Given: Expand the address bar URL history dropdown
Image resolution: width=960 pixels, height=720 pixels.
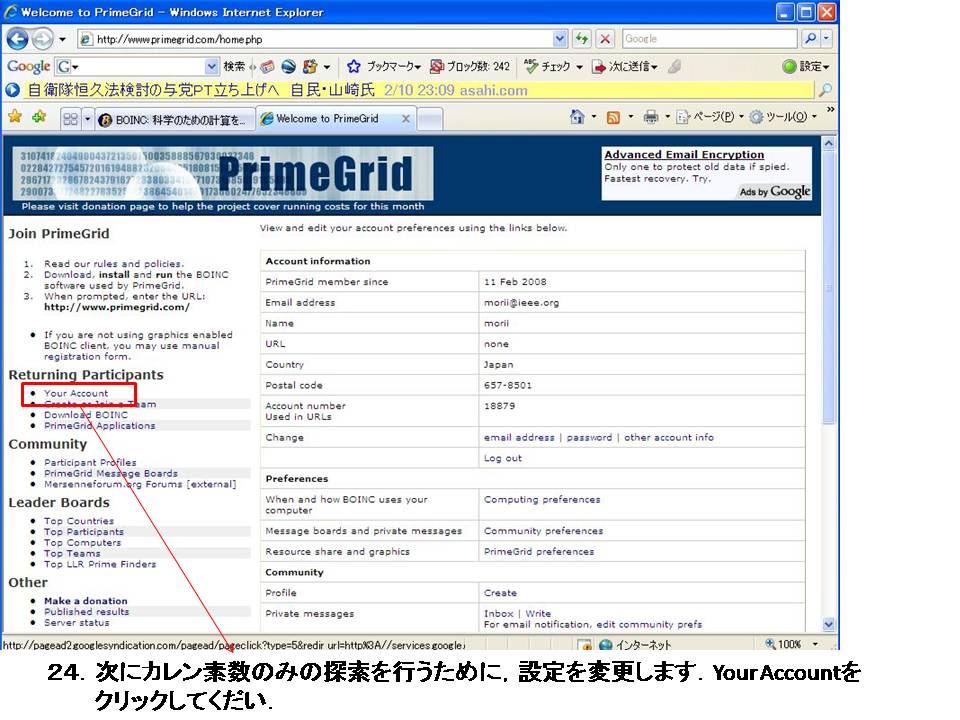Looking at the screenshot, I should pos(560,39).
